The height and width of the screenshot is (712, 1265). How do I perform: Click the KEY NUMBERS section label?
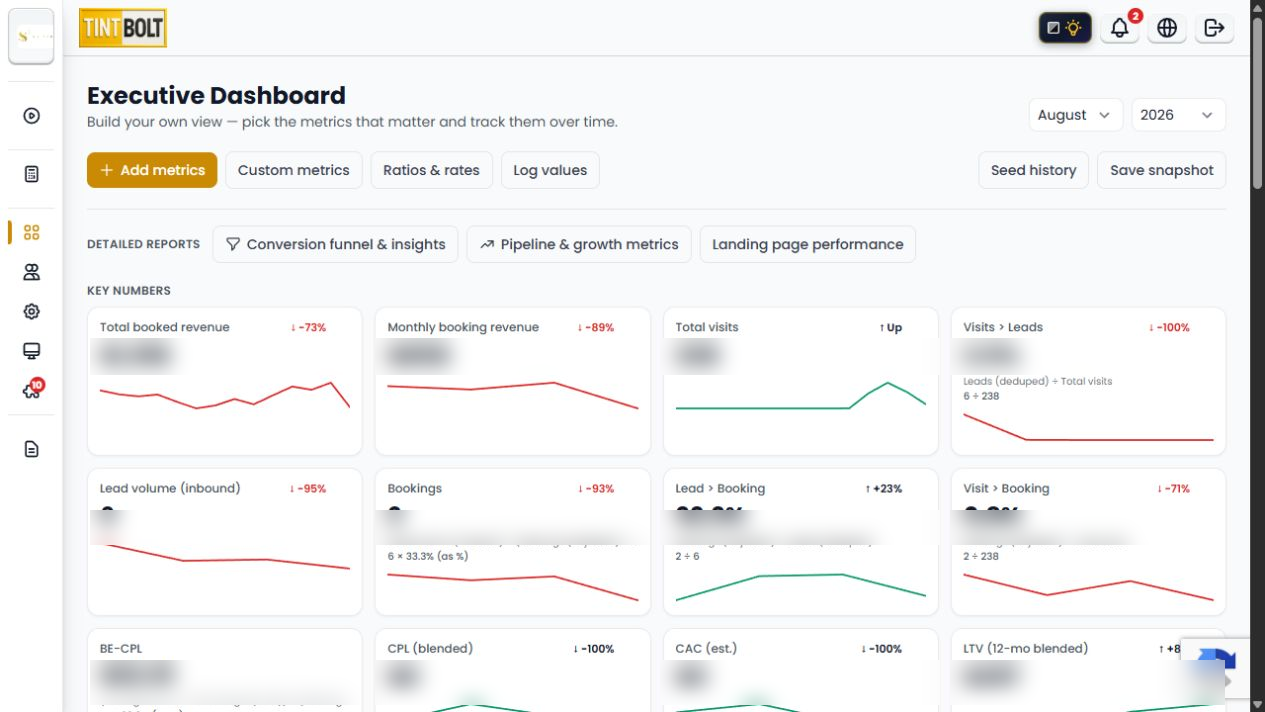click(129, 291)
